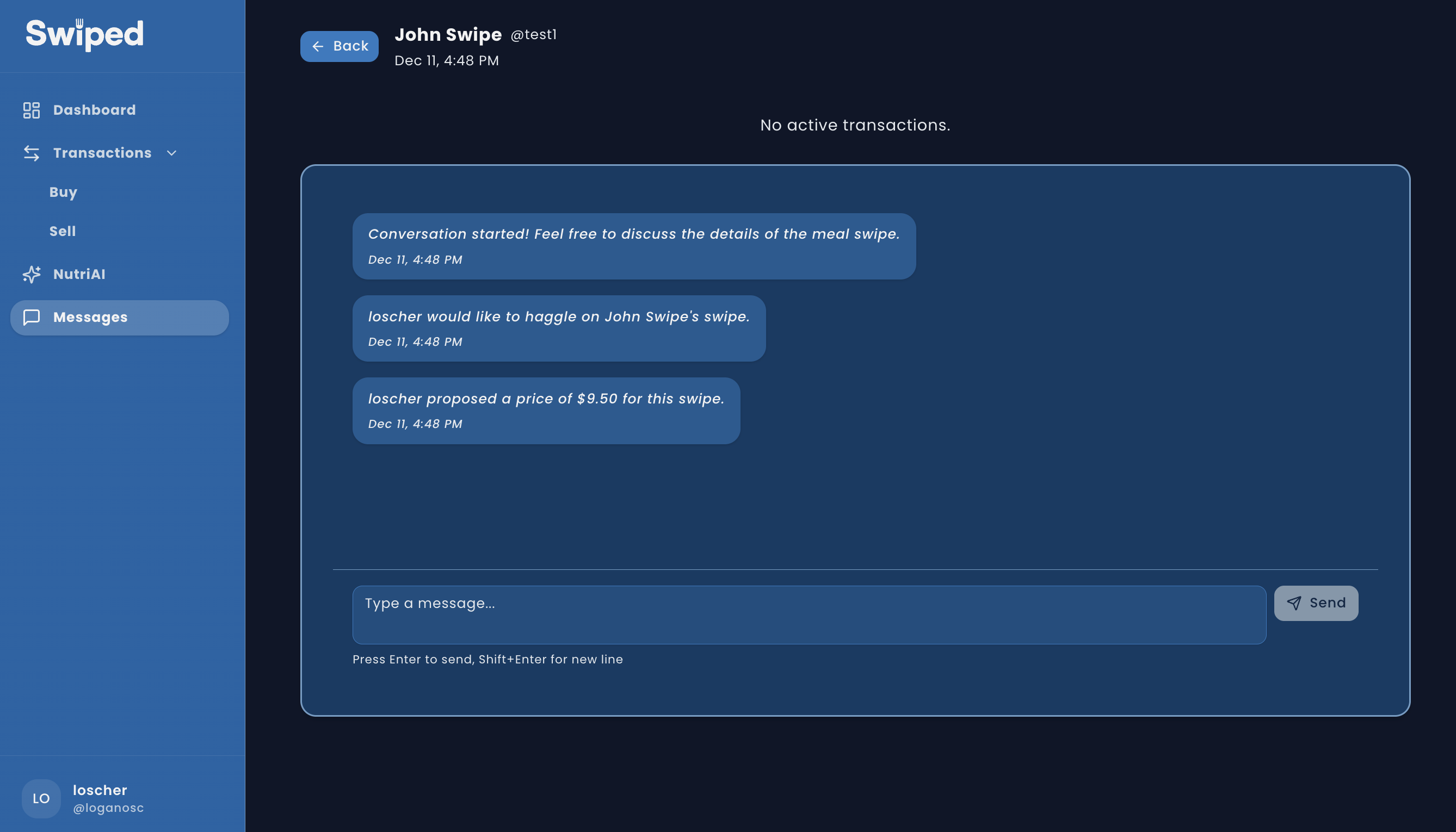The width and height of the screenshot is (1456, 832).
Task: Click the LO avatar circle
Action: 41,798
